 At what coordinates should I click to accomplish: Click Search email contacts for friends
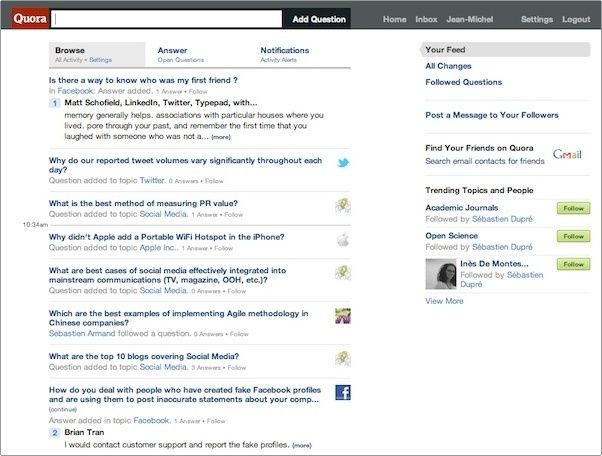[x=485, y=161]
